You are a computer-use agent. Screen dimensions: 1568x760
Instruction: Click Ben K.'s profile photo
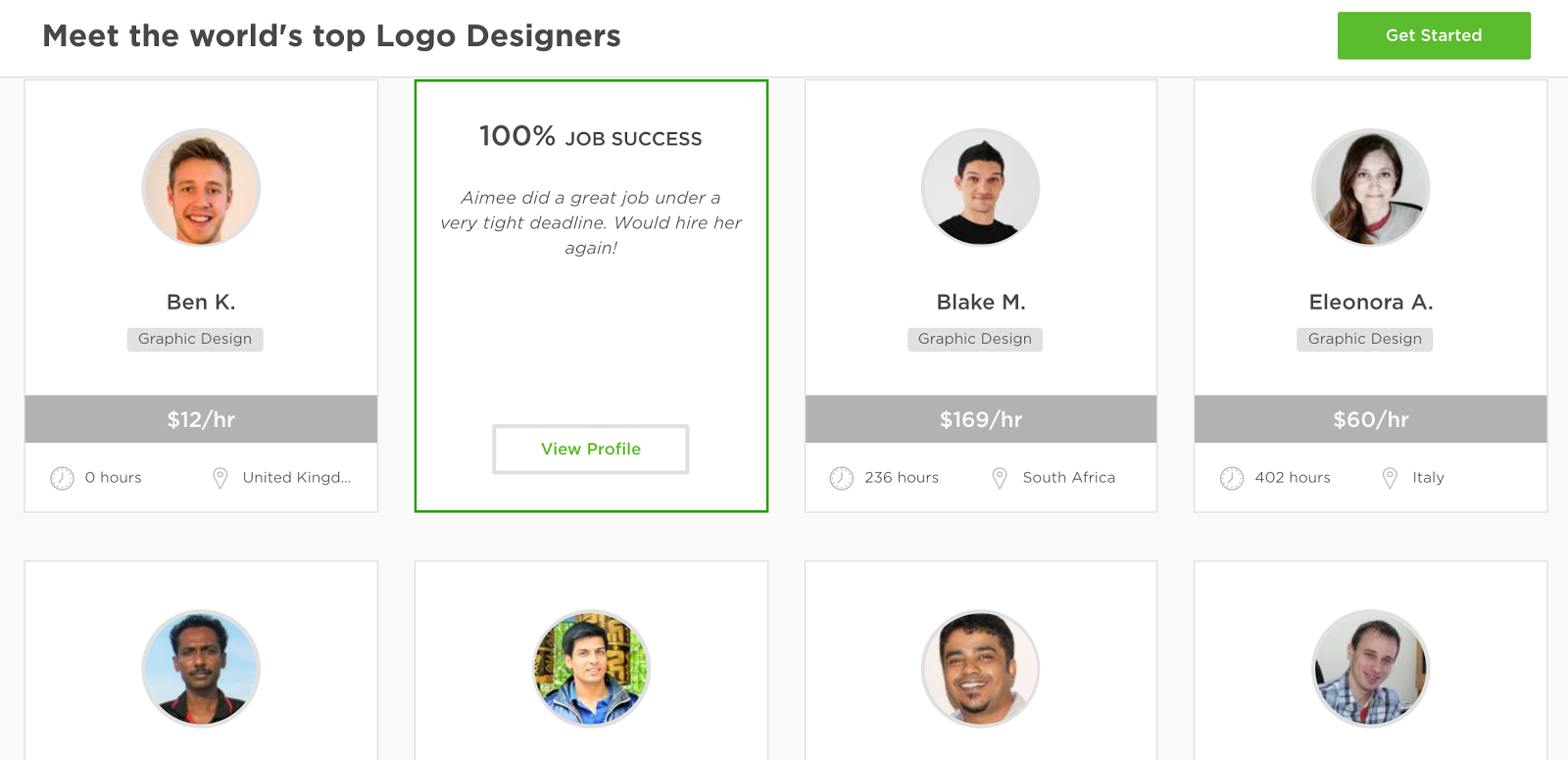[x=201, y=187]
